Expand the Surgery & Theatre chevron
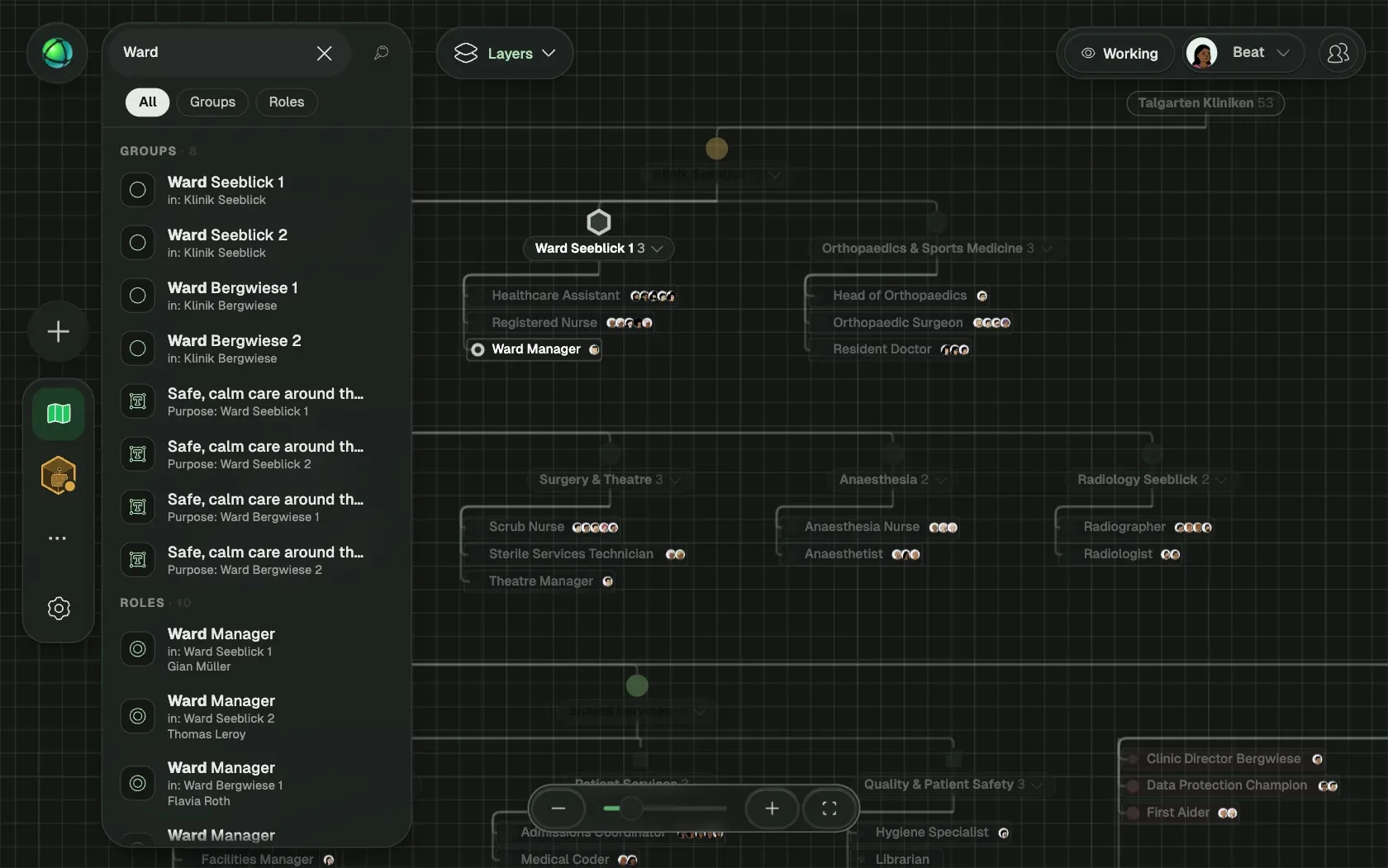This screenshot has width=1388, height=868. pos(676,480)
